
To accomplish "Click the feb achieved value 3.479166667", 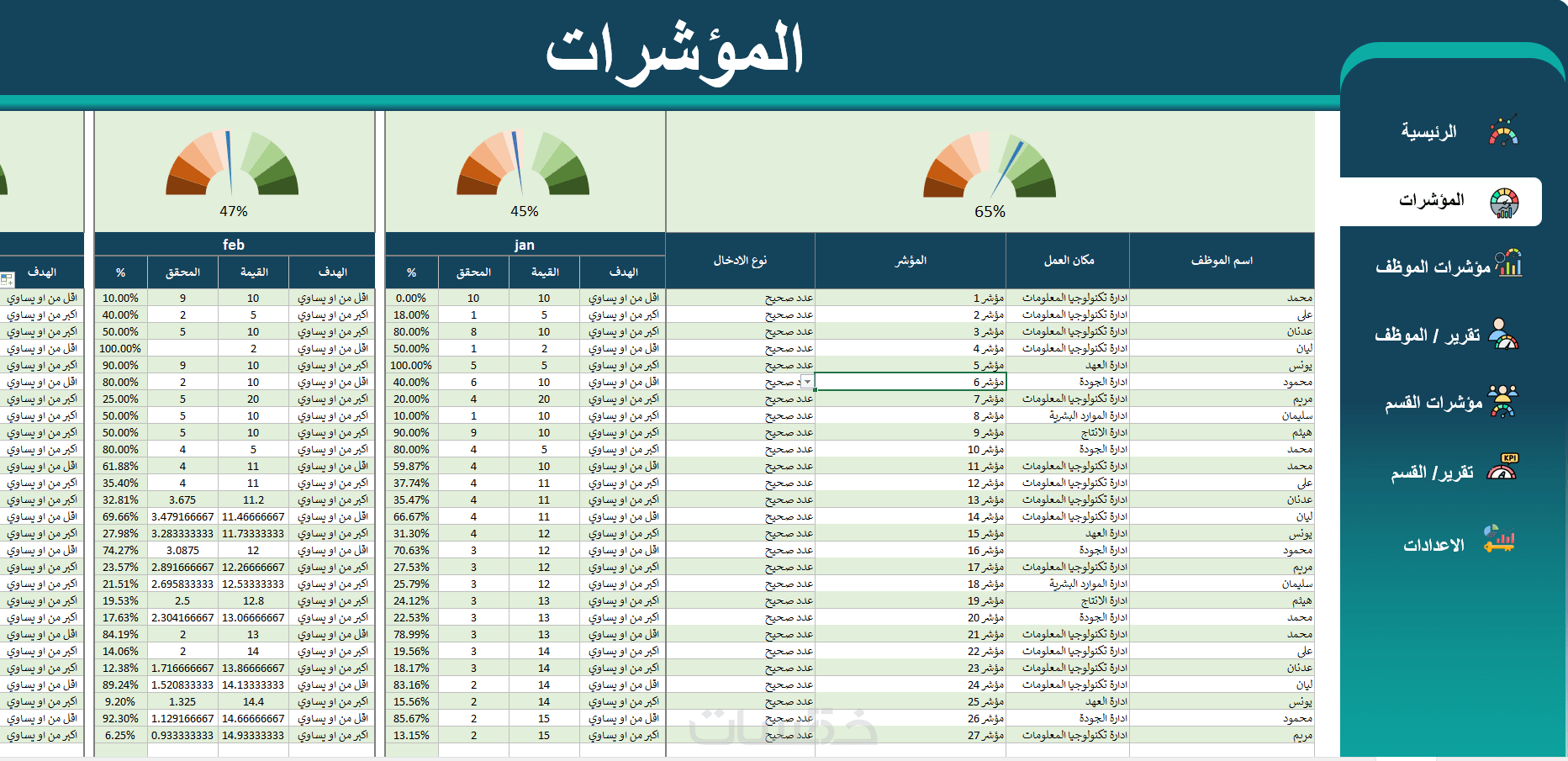I will pos(182,516).
